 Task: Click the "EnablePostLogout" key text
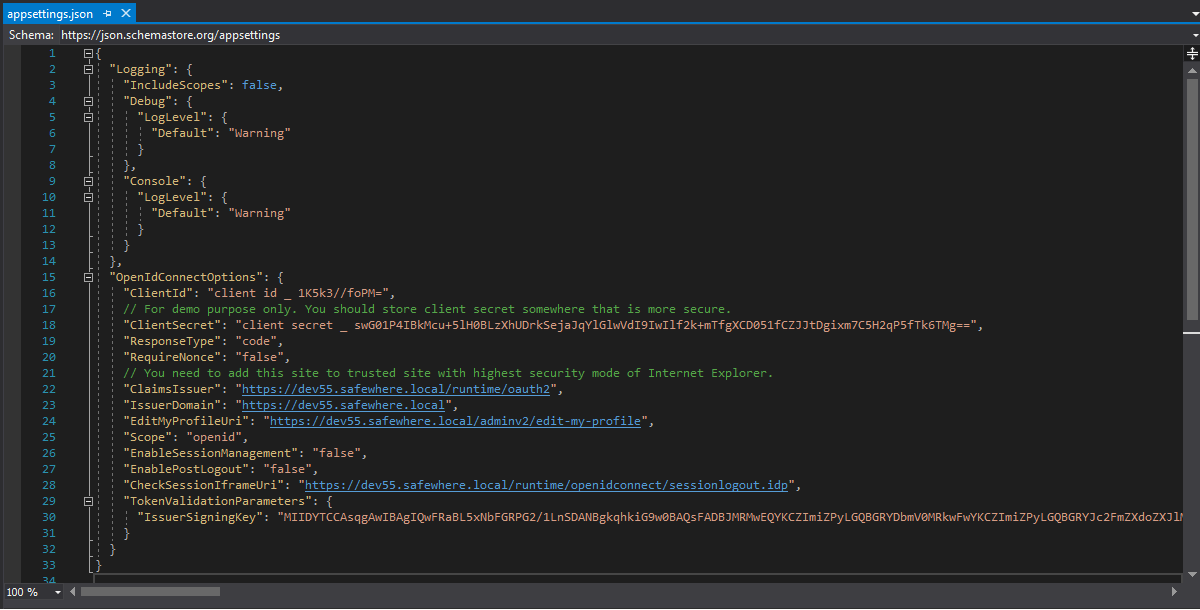pyautogui.click(x=186, y=469)
